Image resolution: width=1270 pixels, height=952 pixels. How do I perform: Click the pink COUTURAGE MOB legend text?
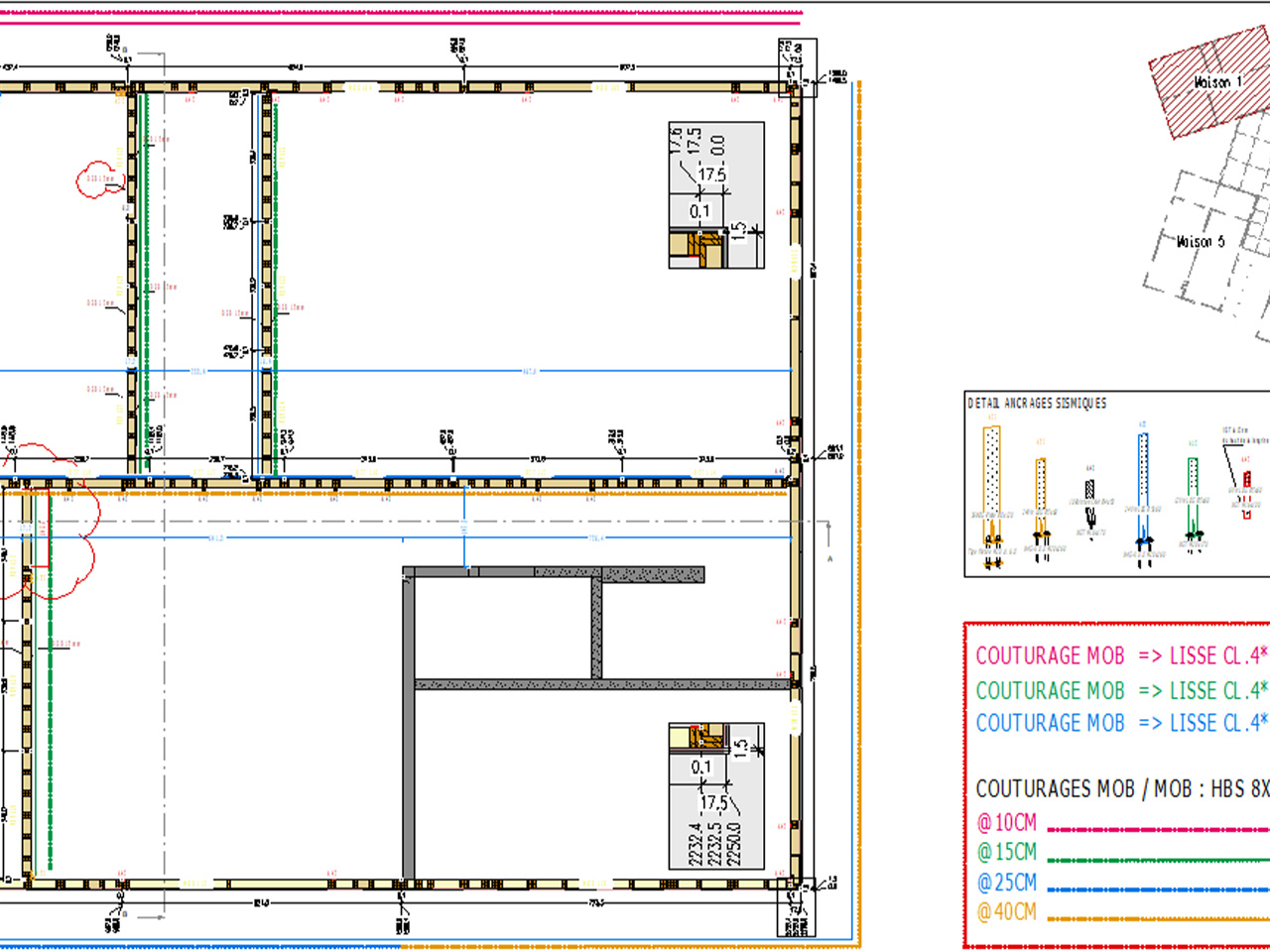coord(1050,655)
